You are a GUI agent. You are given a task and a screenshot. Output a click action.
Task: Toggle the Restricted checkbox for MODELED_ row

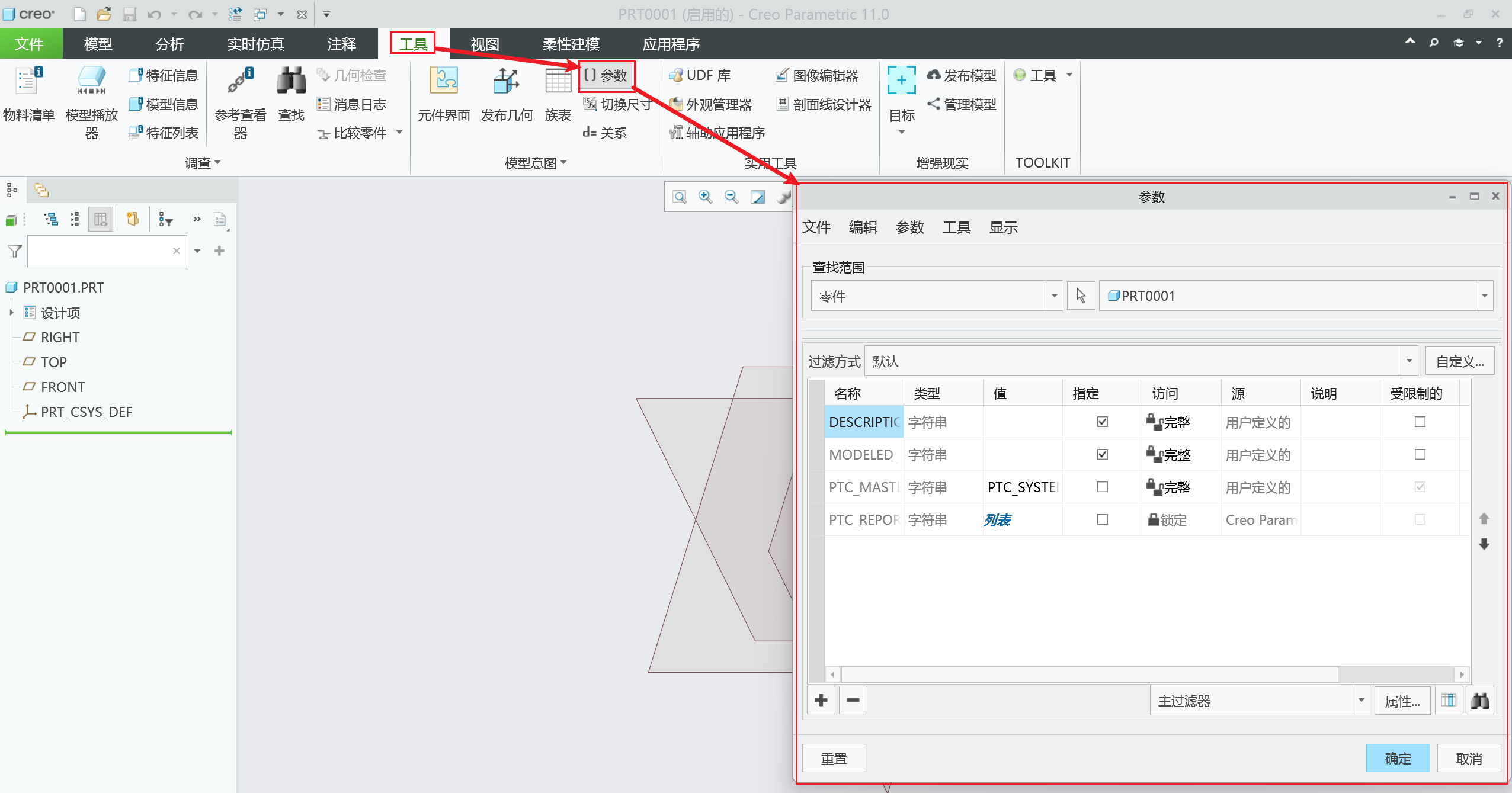(x=1420, y=454)
